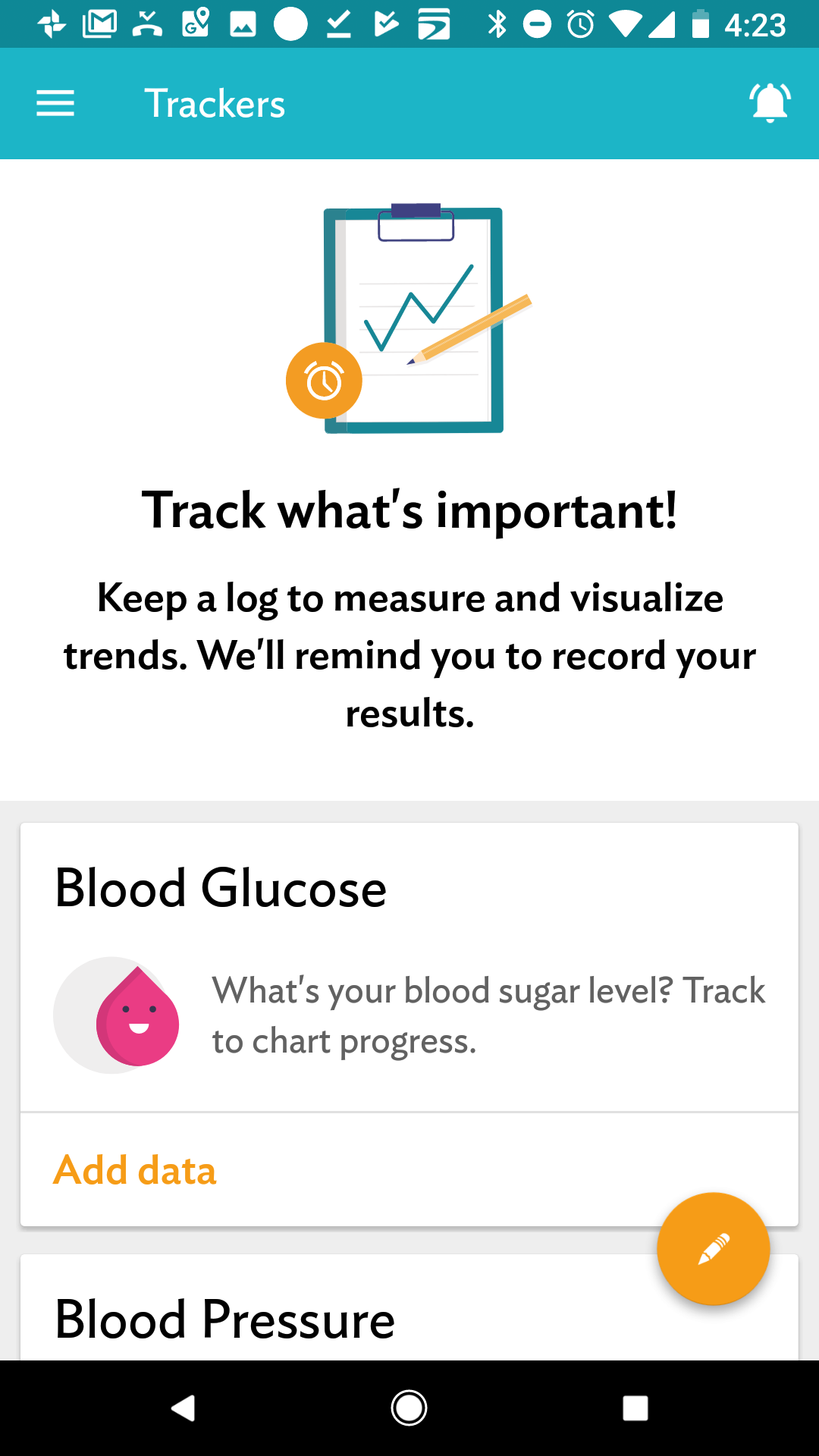Image resolution: width=819 pixels, height=1456 pixels.
Task: Tap the Gmail notification icon
Action: click(x=100, y=24)
